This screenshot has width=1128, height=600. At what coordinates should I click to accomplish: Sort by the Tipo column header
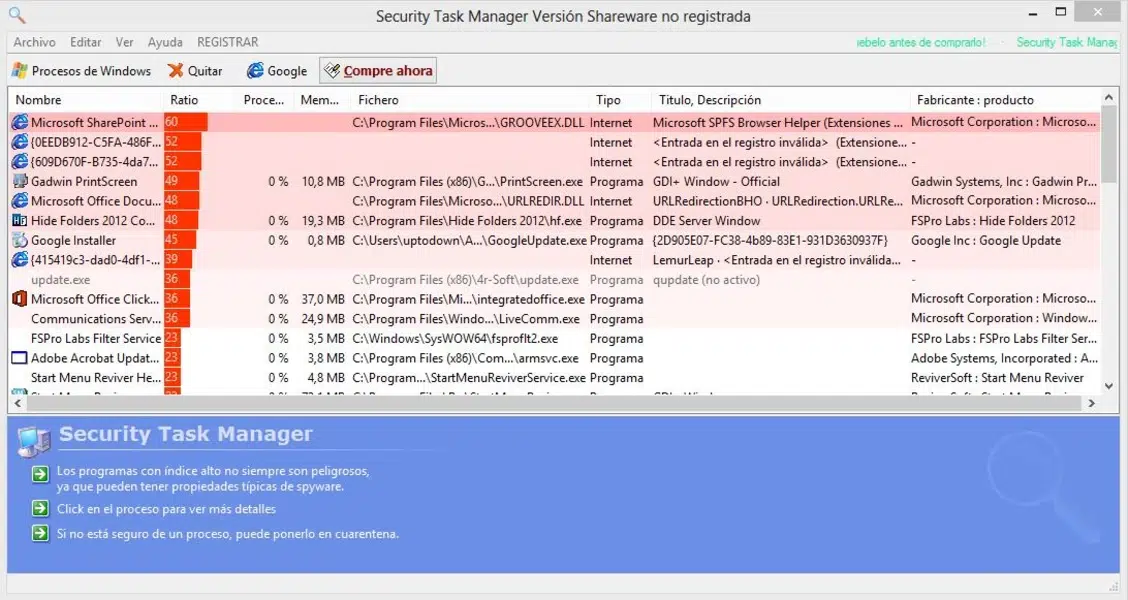coord(608,100)
